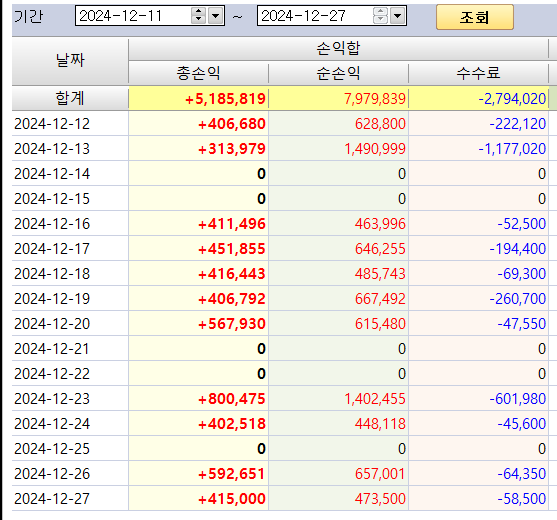557x520 pixels.
Task: Click fee value -1,177,020
Action: point(512,149)
